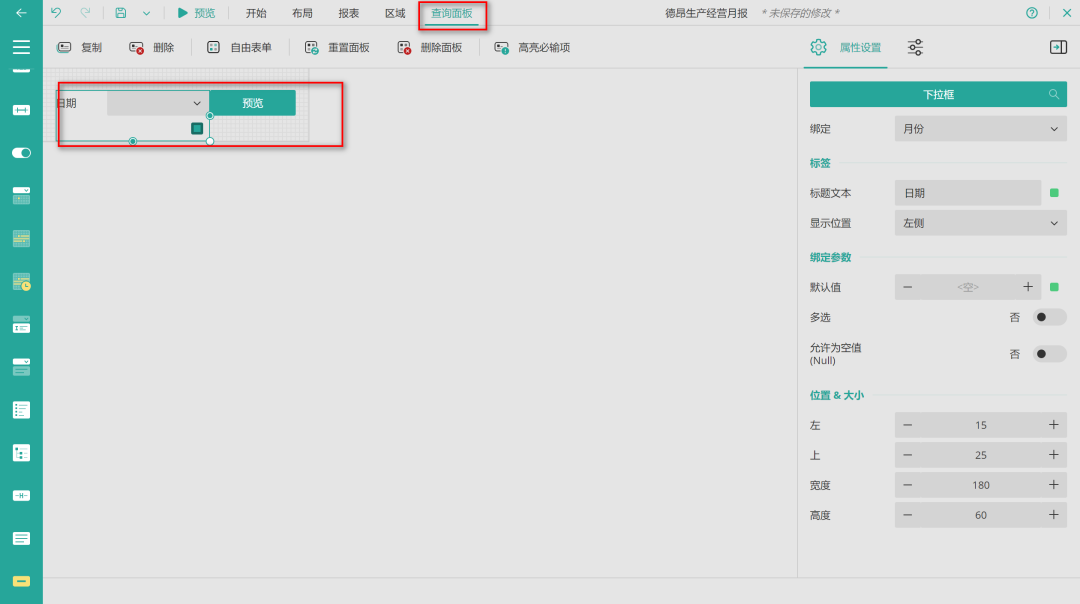Open 自由表单 in the toolbar
1080x604 pixels.
pos(239,48)
